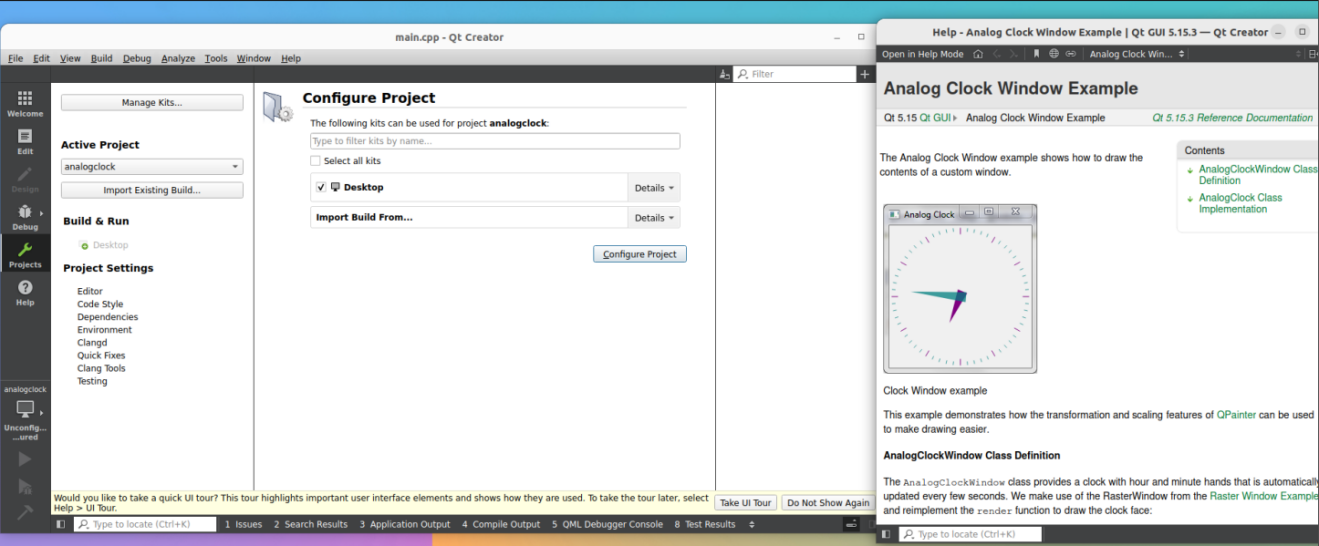
Task: Click the Configure Project folder icon
Action: coord(277,107)
